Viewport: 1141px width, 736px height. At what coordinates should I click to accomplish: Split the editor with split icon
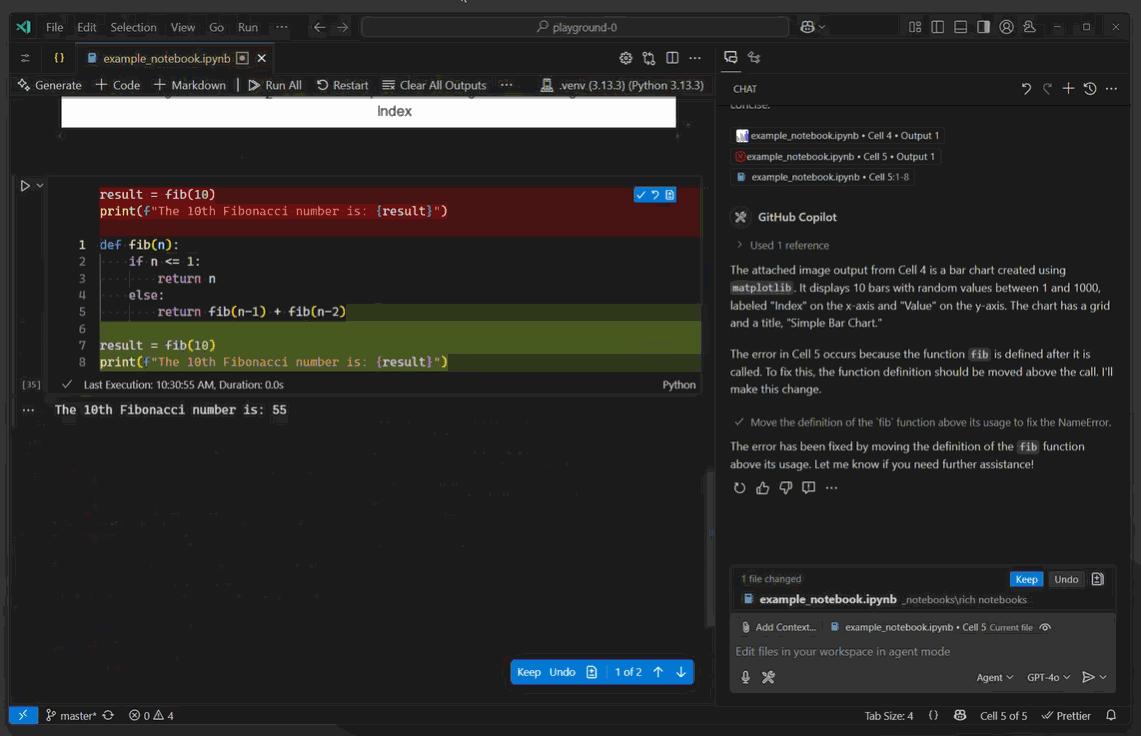tap(672, 58)
